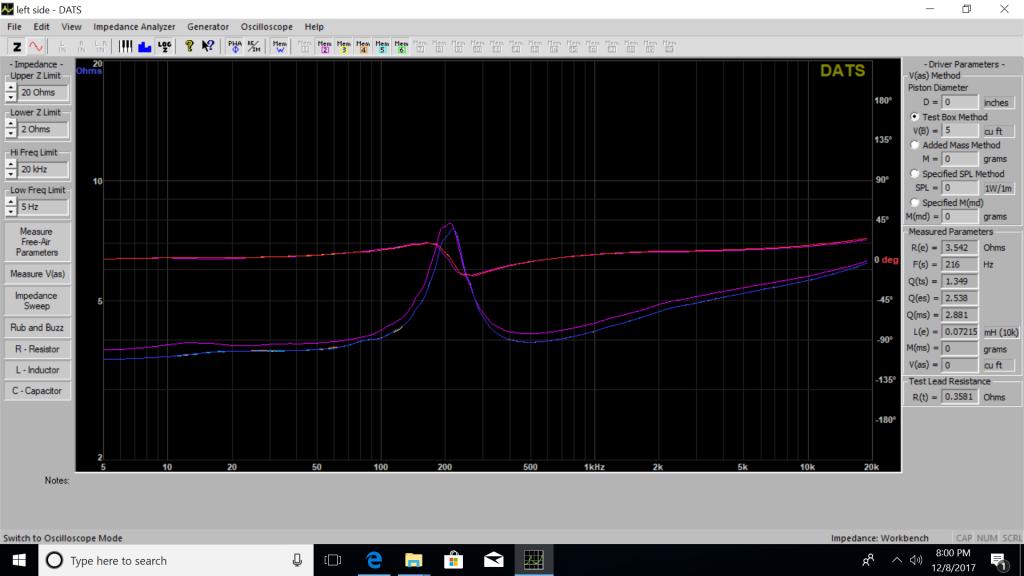
Task: Open the Windows Start menu
Action: [19, 560]
